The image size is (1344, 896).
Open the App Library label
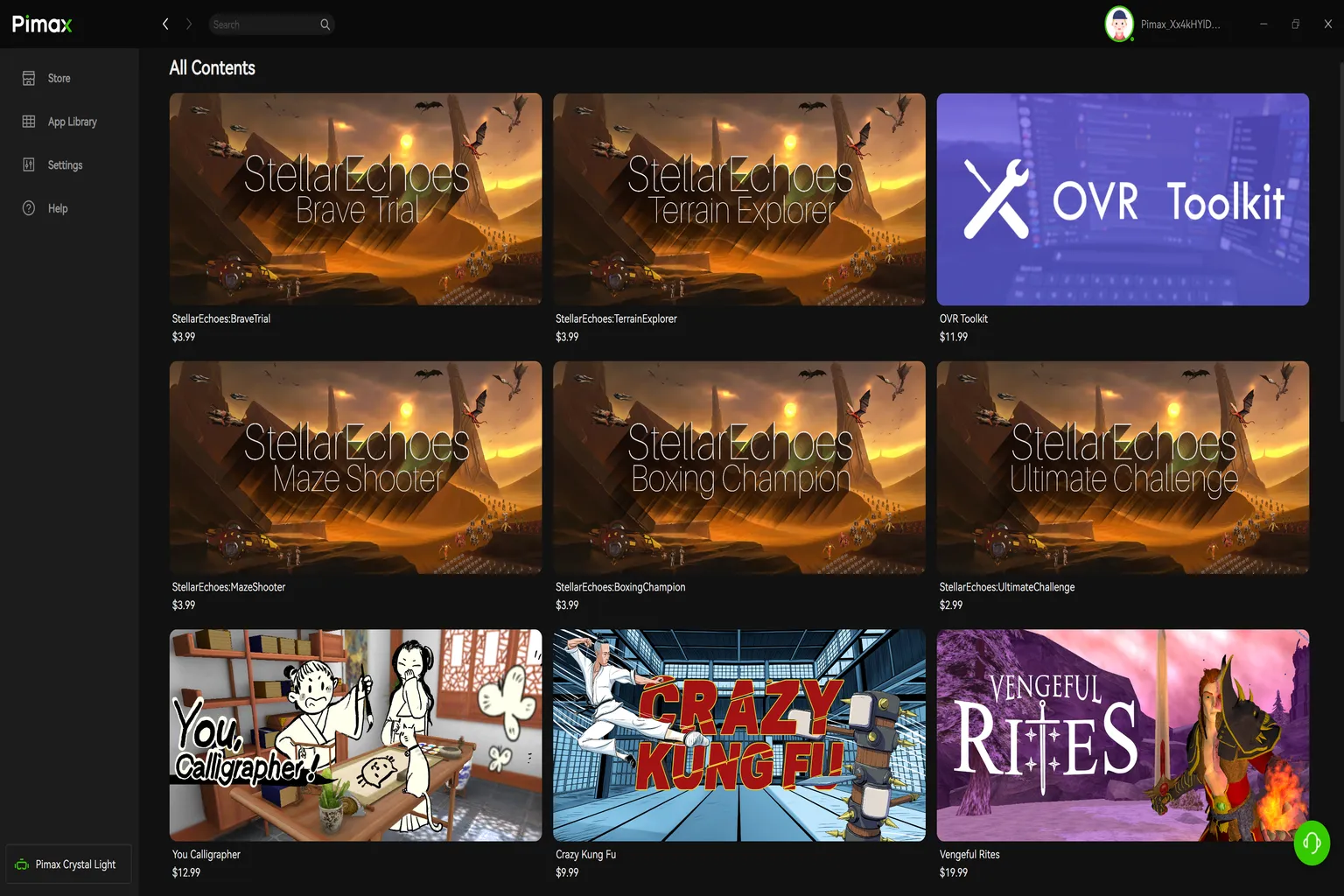coord(73,122)
